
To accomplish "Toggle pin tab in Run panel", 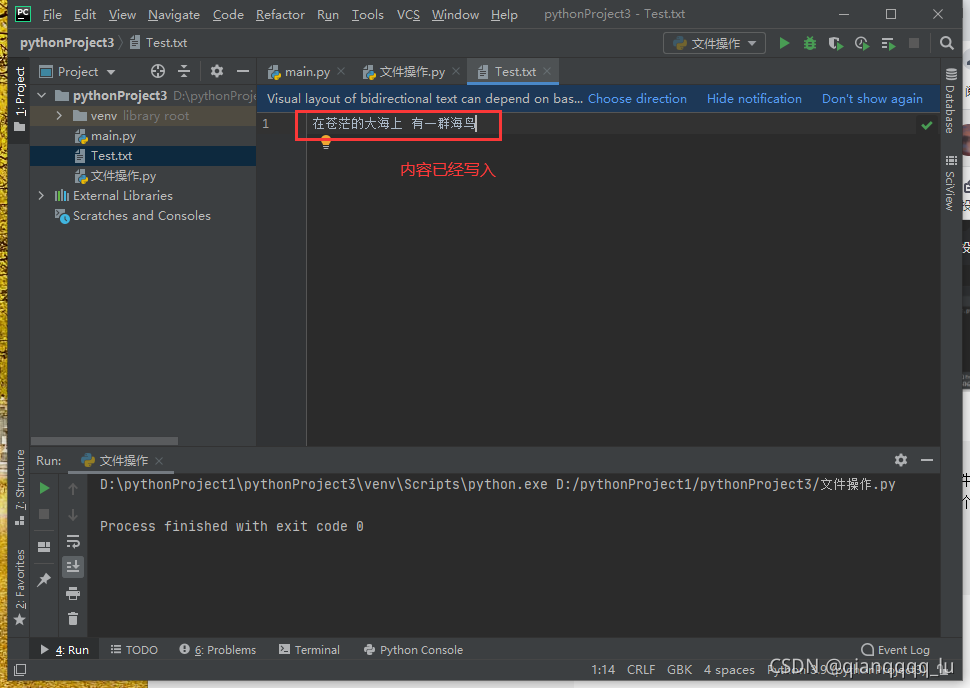I will point(44,580).
